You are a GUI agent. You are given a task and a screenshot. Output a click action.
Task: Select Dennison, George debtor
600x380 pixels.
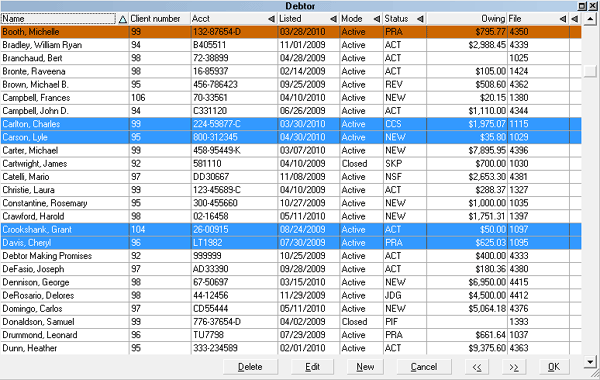291,282
